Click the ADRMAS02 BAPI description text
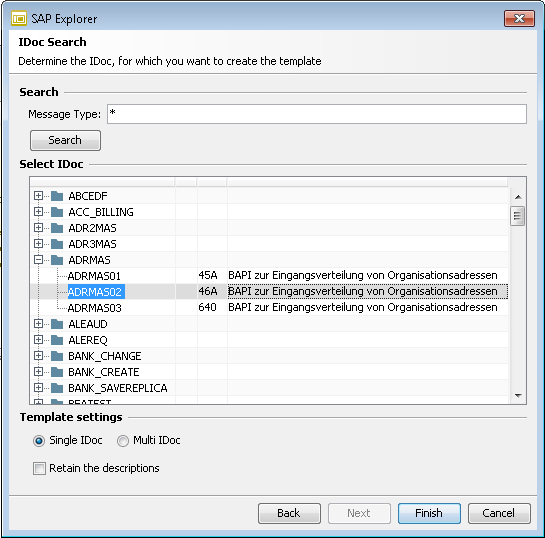 pyautogui.click(x=363, y=291)
